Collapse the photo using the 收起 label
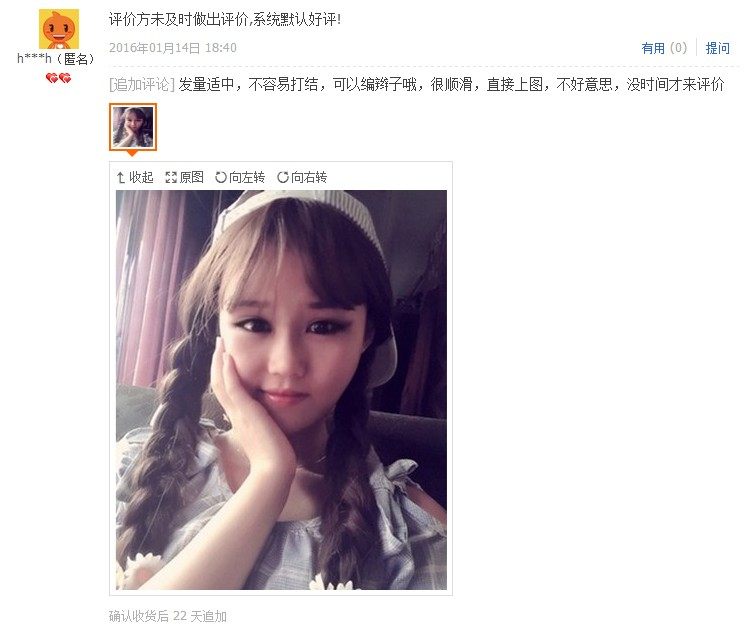 click(141, 178)
